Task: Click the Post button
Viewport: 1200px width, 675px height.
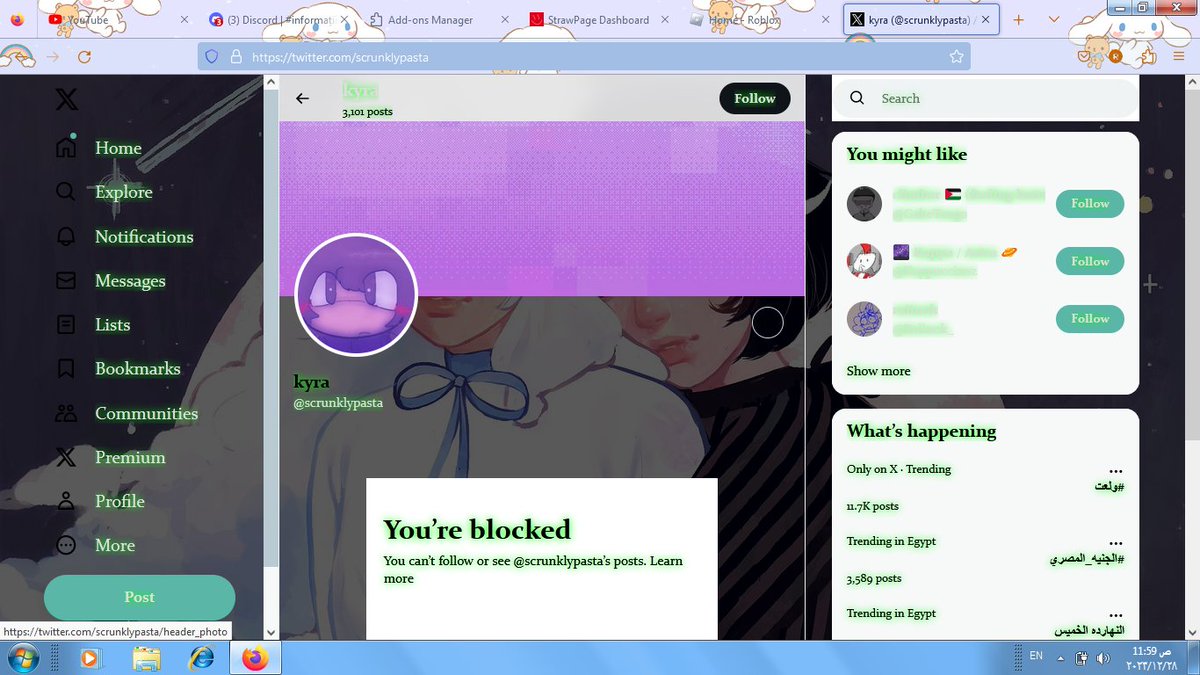Action: click(x=139, y=597)
